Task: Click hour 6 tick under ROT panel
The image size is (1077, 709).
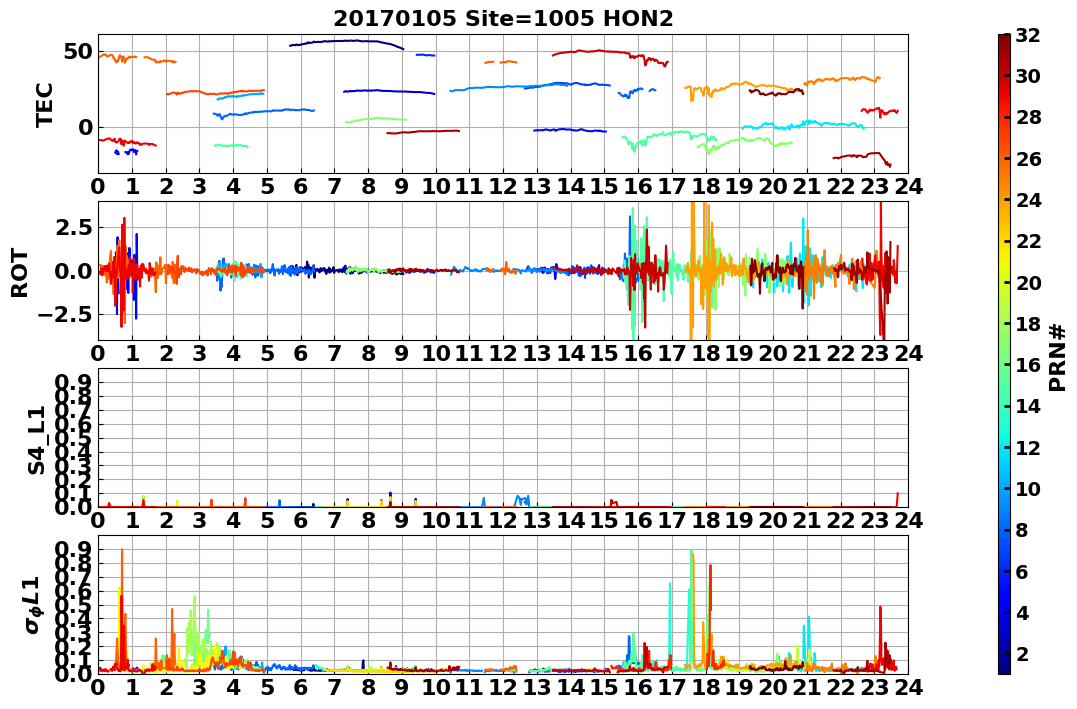Action: coord(301,354)
